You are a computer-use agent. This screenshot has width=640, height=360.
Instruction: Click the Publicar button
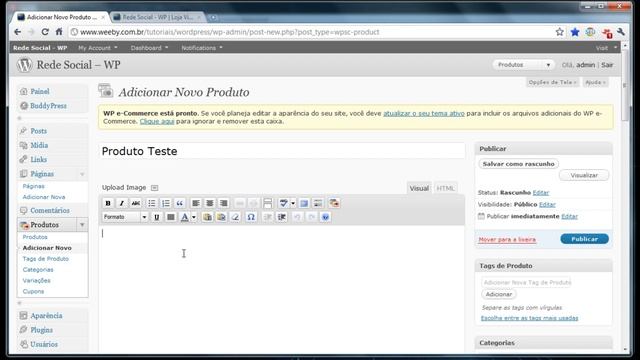(584, 239)
